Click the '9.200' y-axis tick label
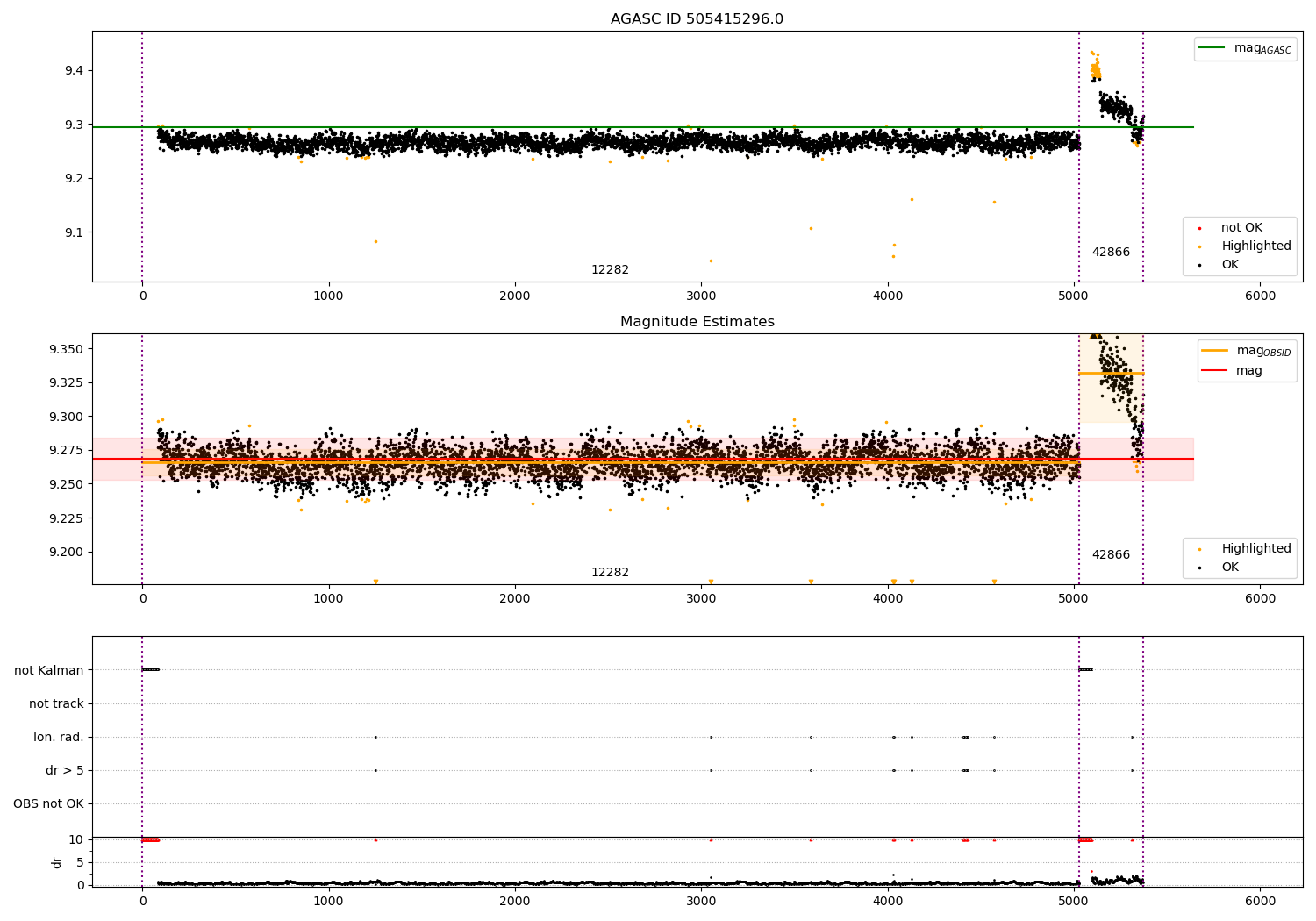Viewport: 1316px width, 921px height. coord(67,553)
